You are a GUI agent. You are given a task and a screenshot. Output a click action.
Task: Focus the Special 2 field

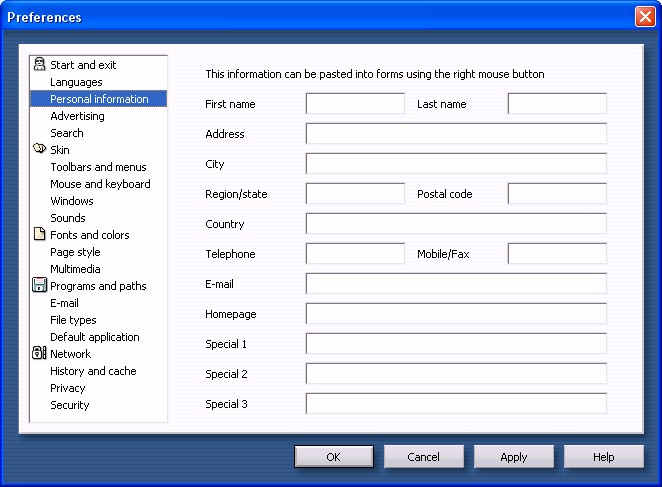point(456,373)
